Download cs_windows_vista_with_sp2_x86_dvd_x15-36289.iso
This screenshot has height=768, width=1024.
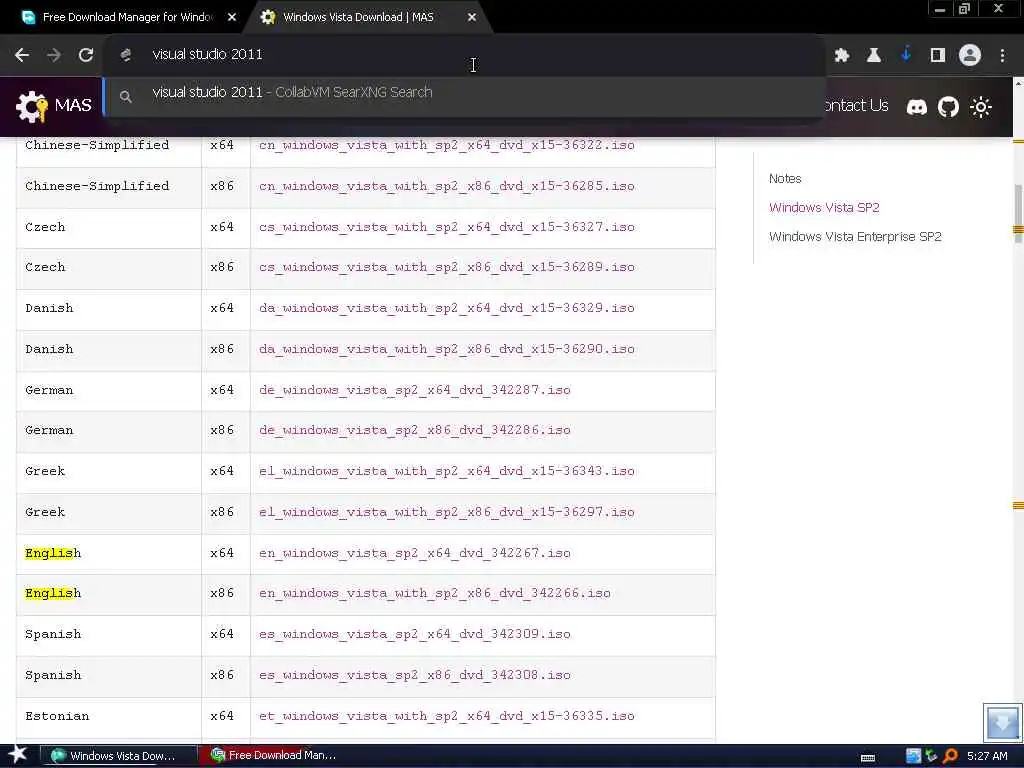[x=447, y=267]
